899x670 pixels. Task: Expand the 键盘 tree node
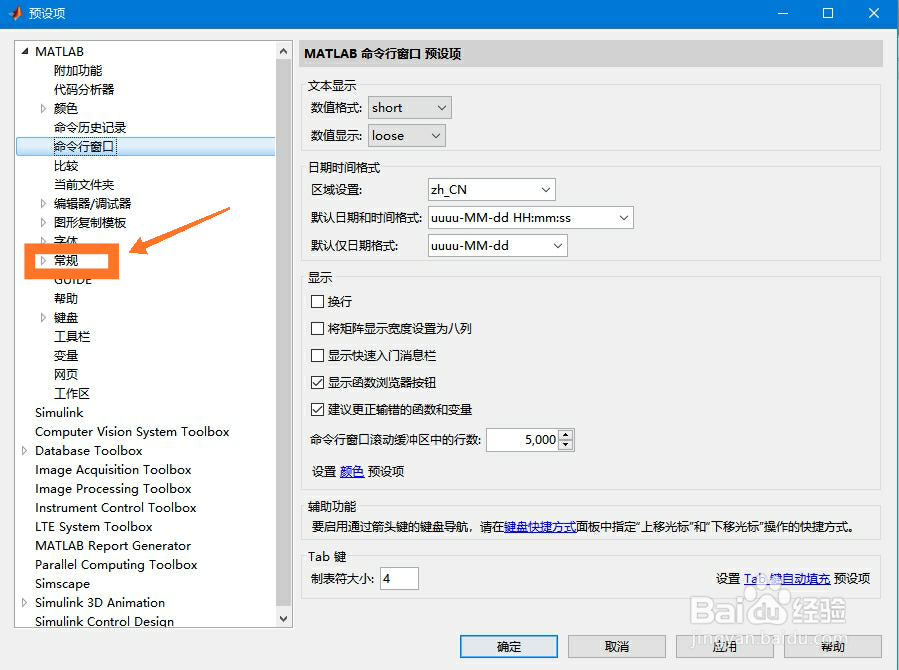pos(43,317)
